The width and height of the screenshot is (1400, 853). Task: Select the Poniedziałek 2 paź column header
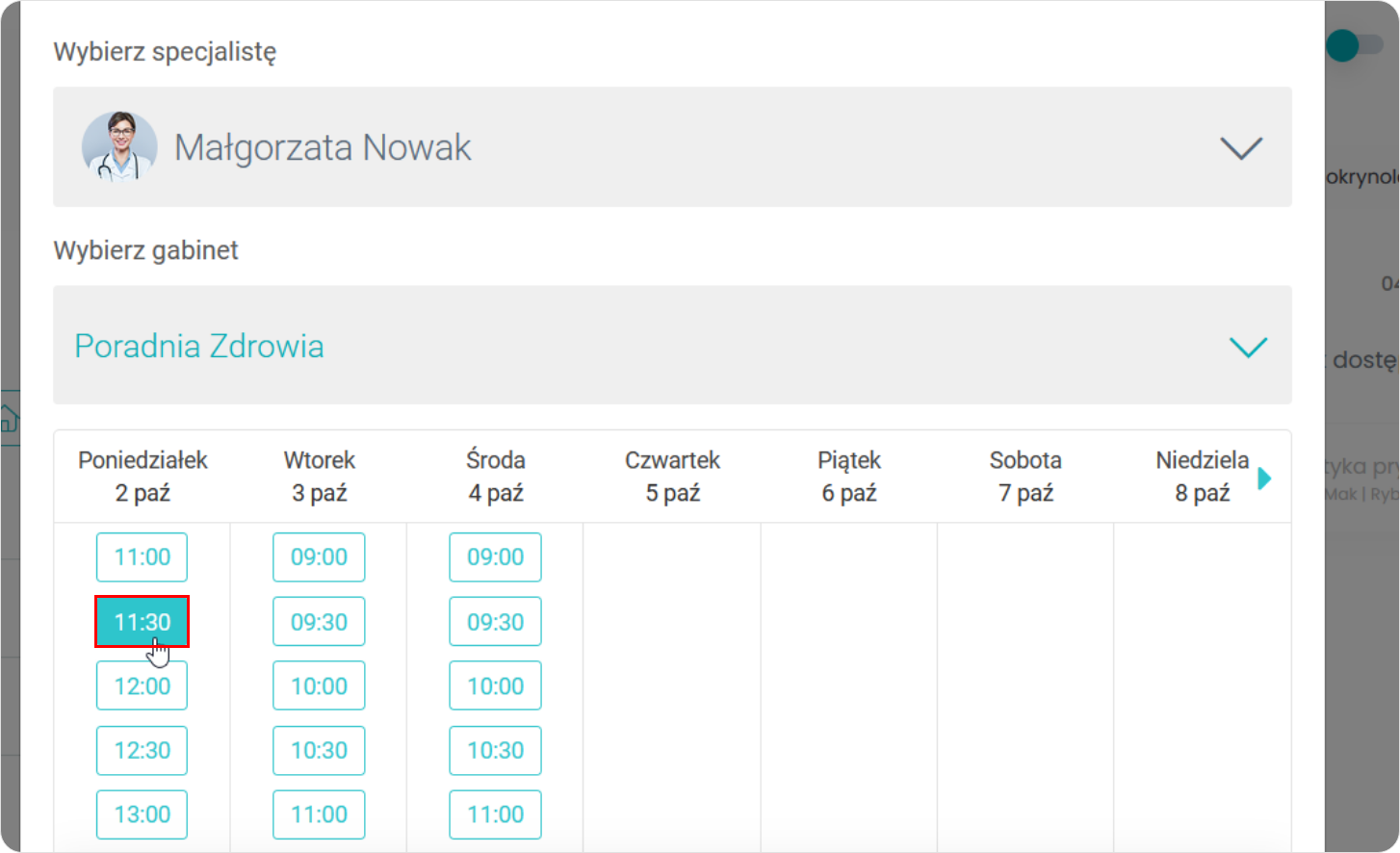pyautogui.click(x=143, y=477)
